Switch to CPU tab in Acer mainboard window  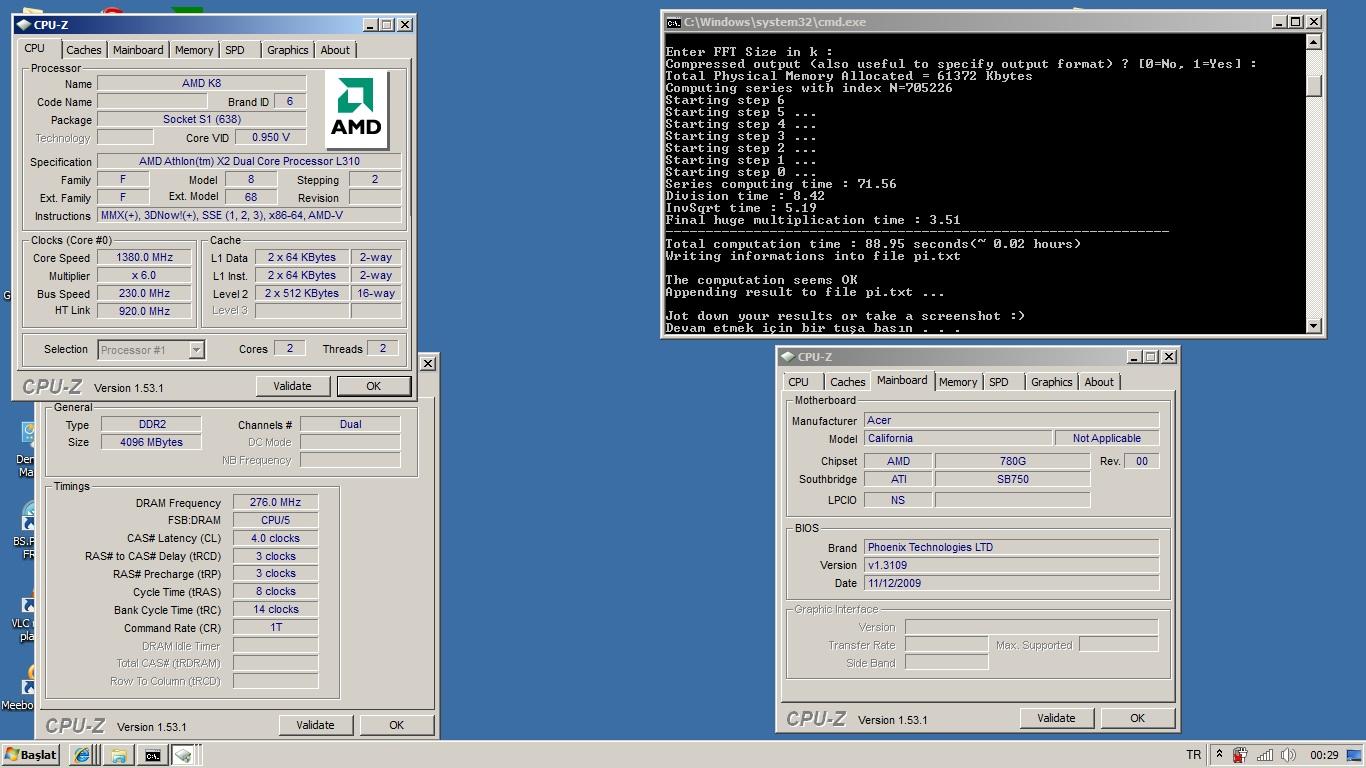point(799,382)
